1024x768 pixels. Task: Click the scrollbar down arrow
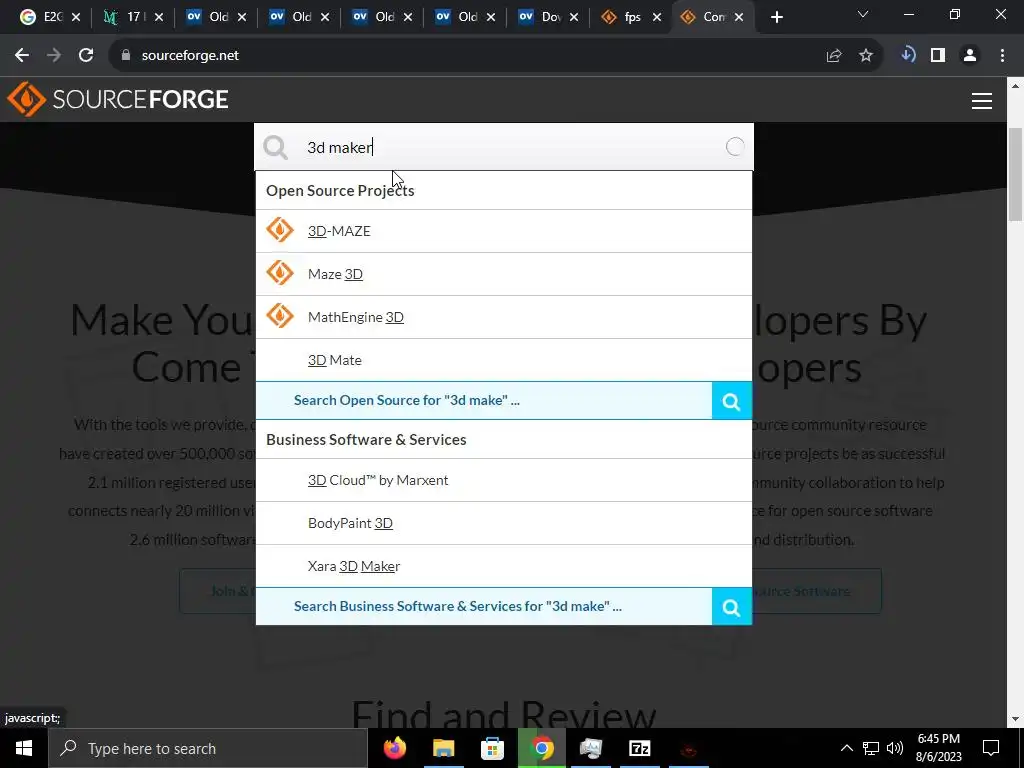1016,720
